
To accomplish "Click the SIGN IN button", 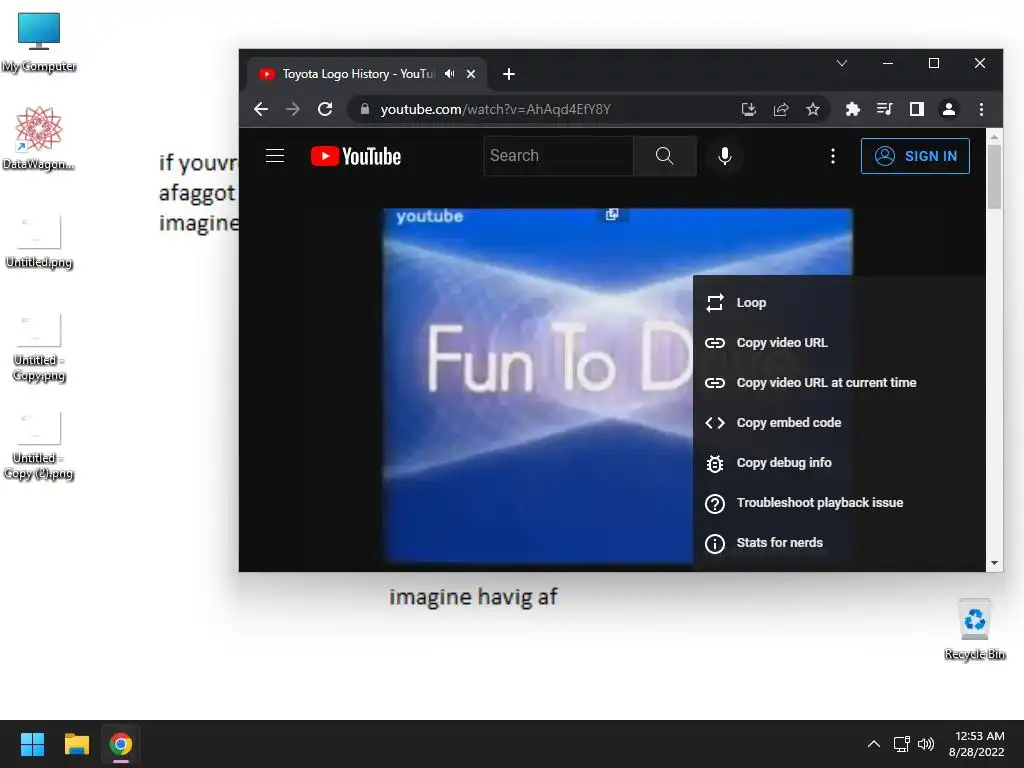I will (915, 156).
